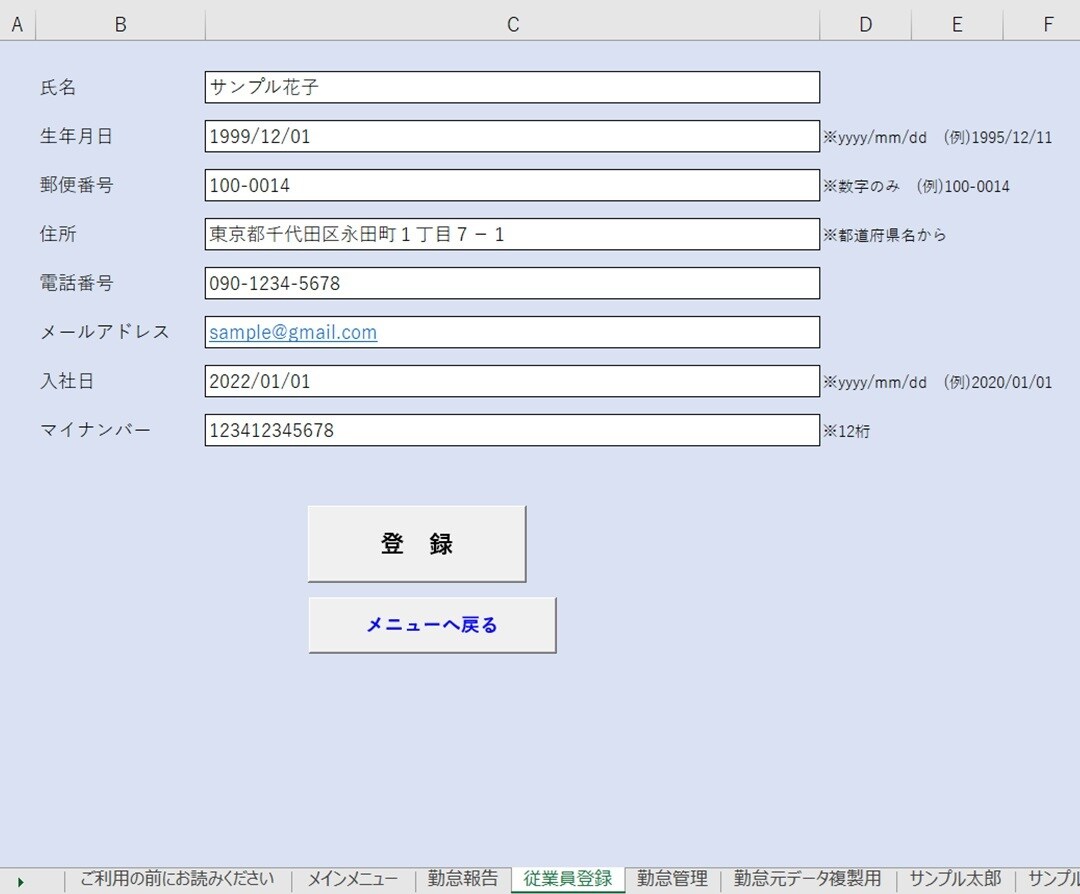Select column B header
1080x894 pixels.
tap(121, 25)
